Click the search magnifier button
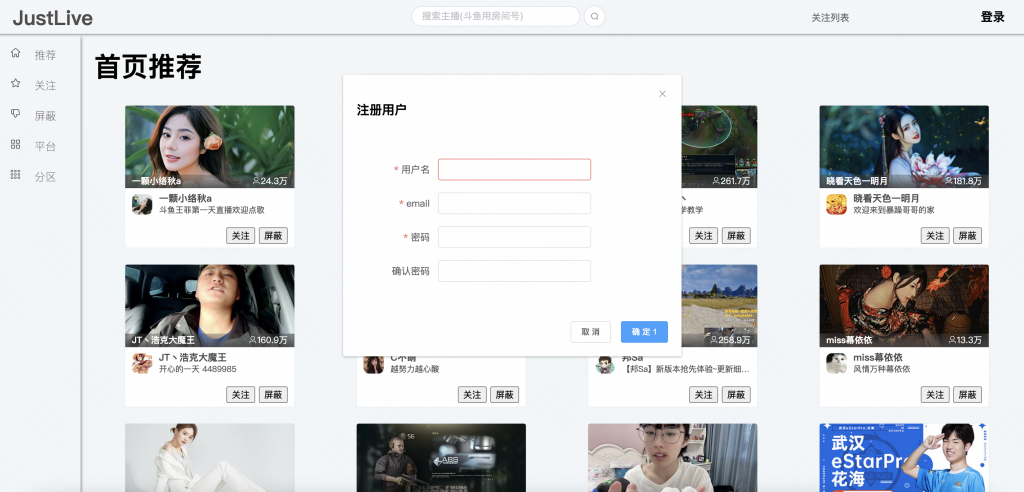The height and width of the screenshot is (492, 1024). (x=594, y=16)
